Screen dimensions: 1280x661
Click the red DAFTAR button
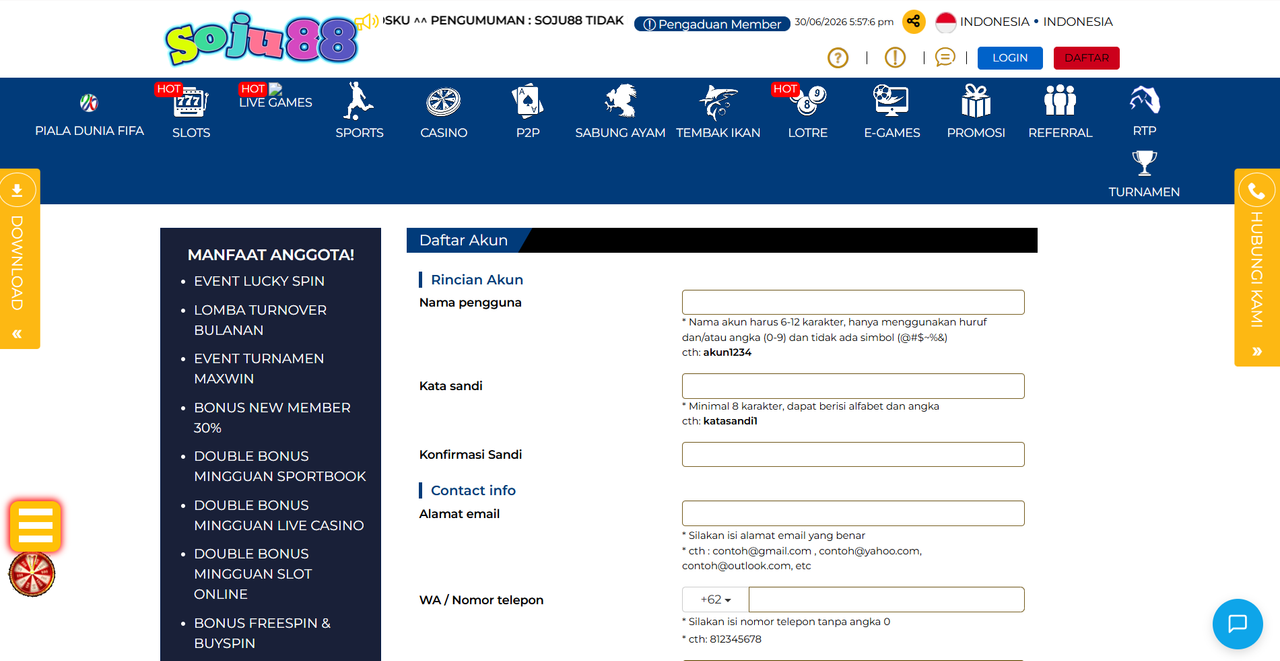[1087, 58]
